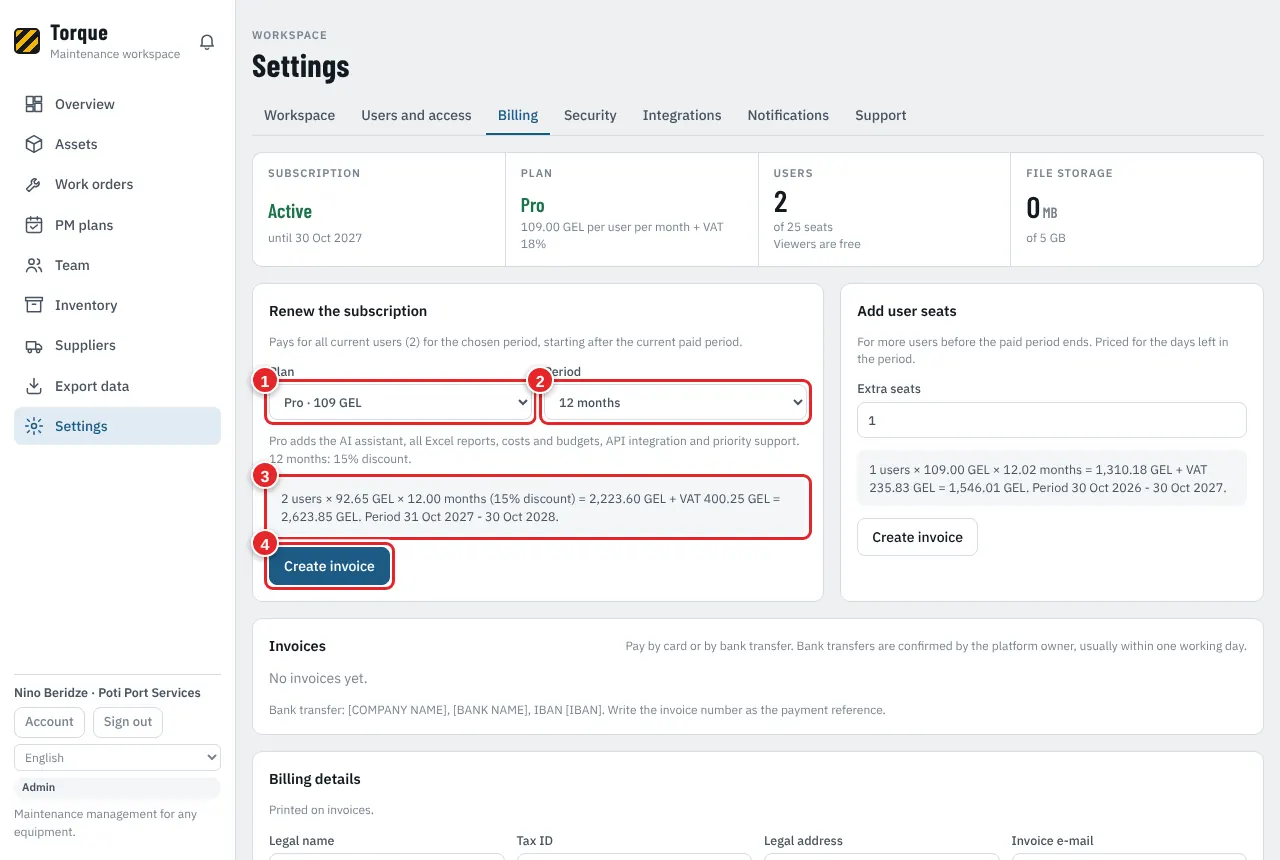
Task: Click the 'No invoices yet.' text
Action: (x=318, y=678)
